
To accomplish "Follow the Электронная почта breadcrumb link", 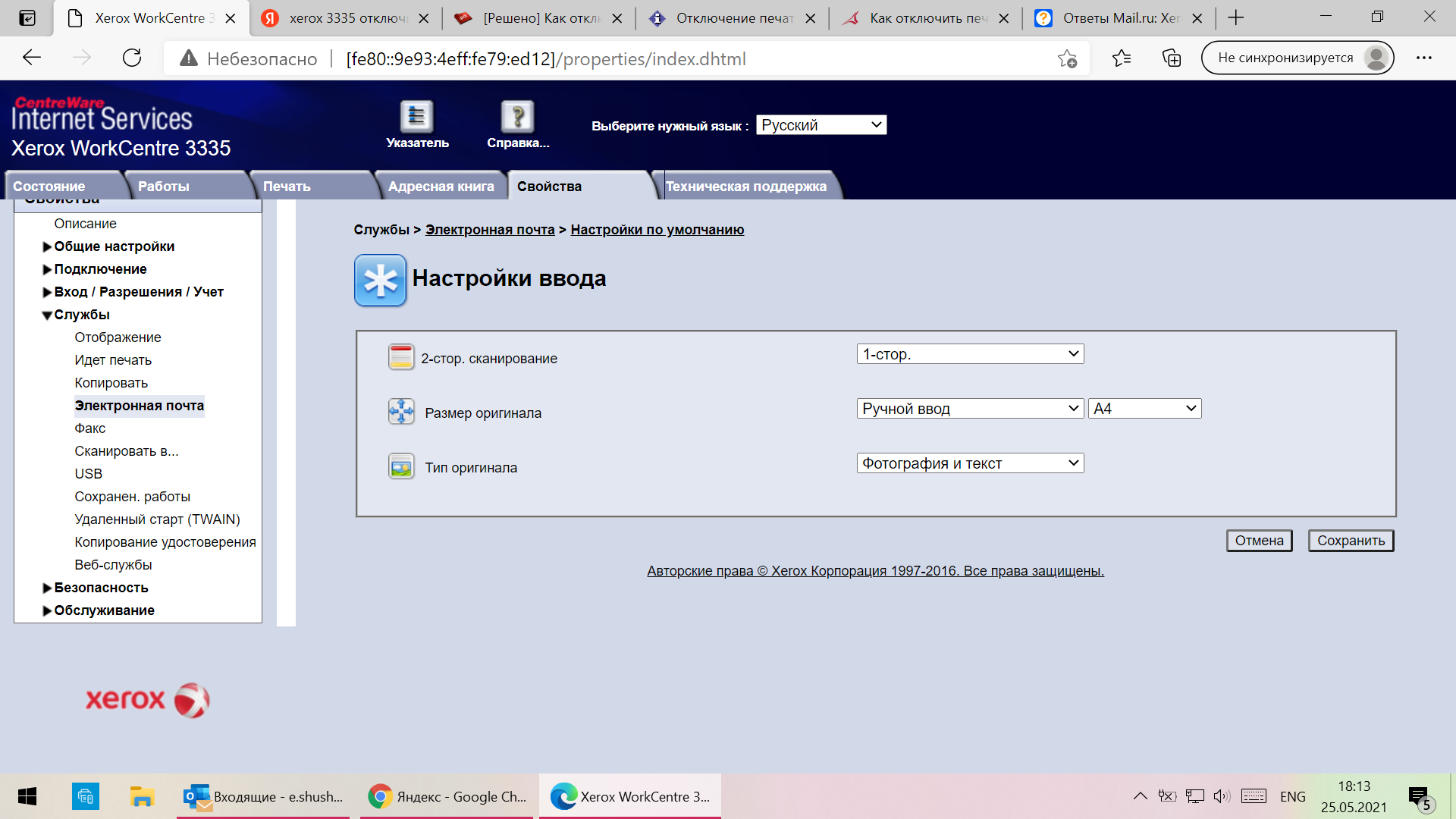I will tap(490, 230).
